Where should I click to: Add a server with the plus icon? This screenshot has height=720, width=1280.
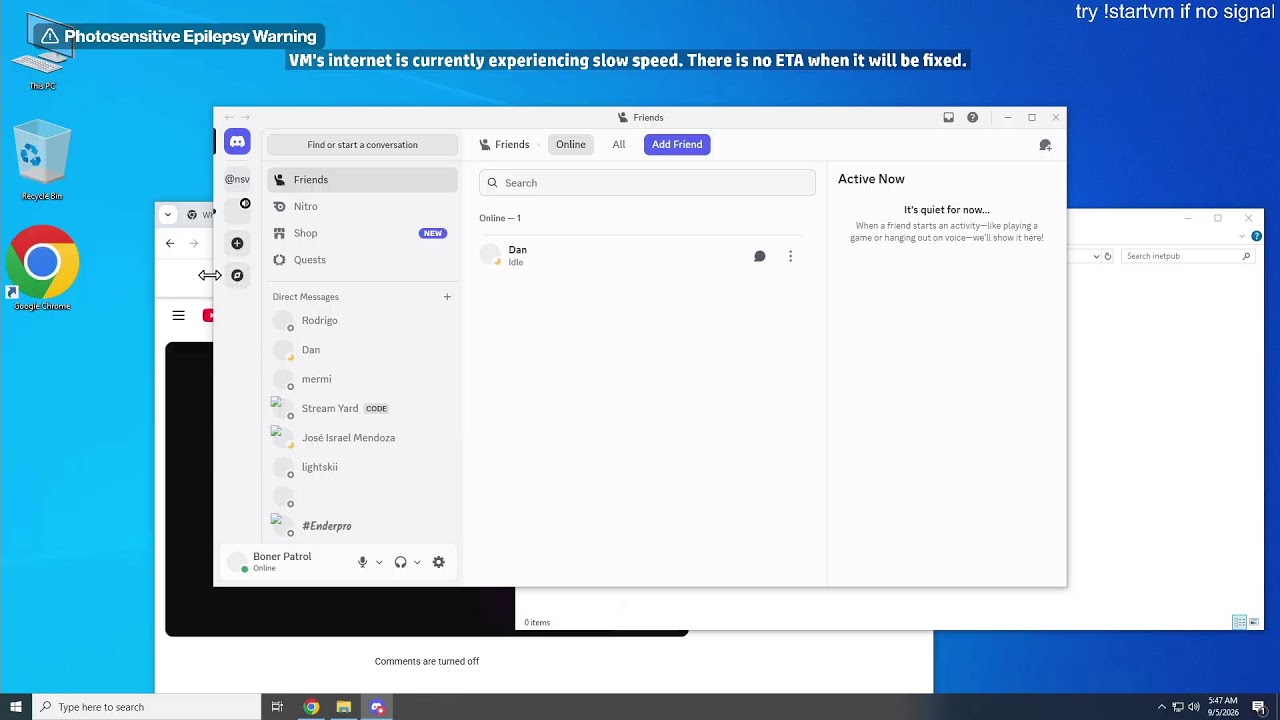tap(237, 243)
